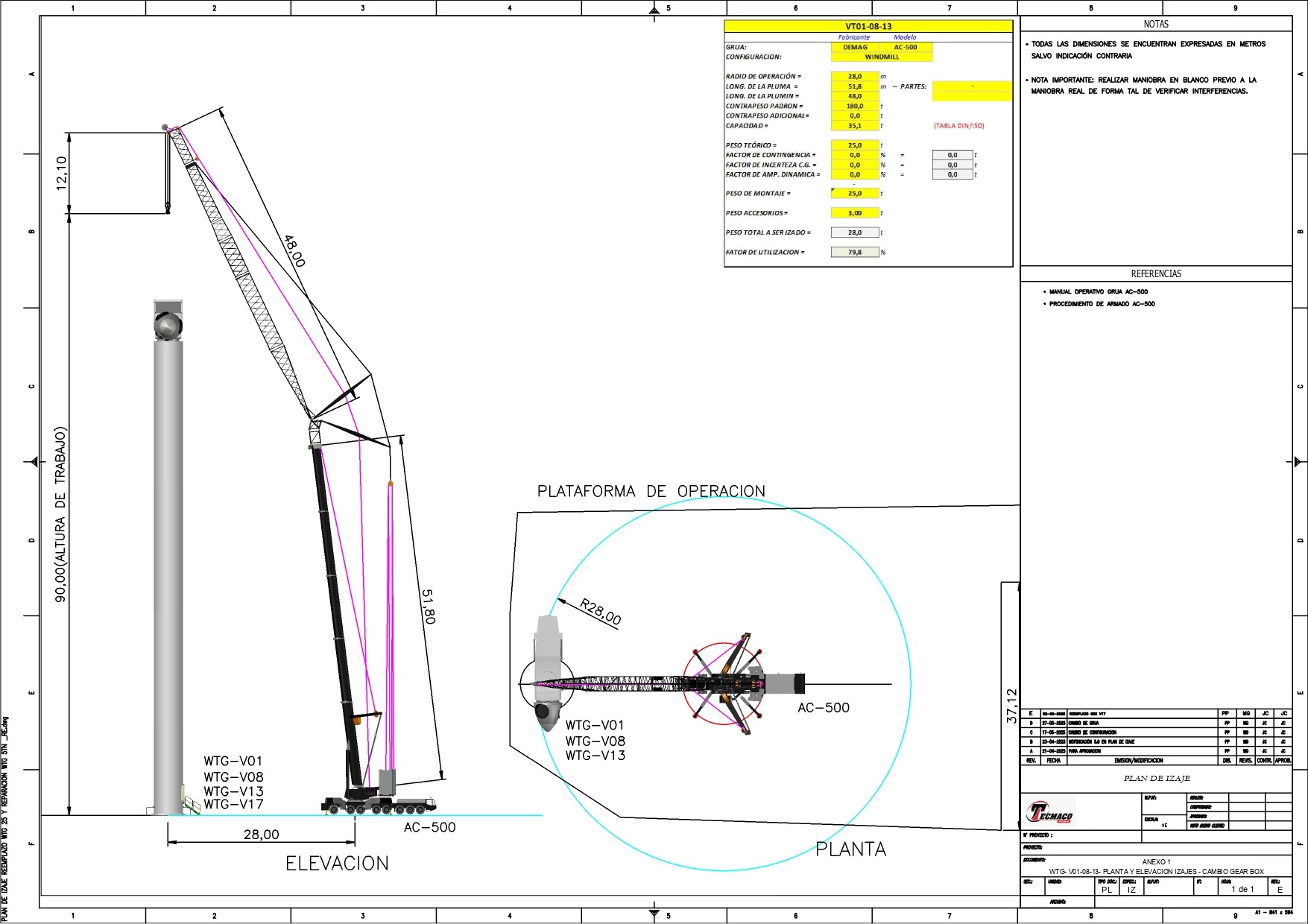Click the PLANTA view title

pyautogui.click(x=850, y=849)
